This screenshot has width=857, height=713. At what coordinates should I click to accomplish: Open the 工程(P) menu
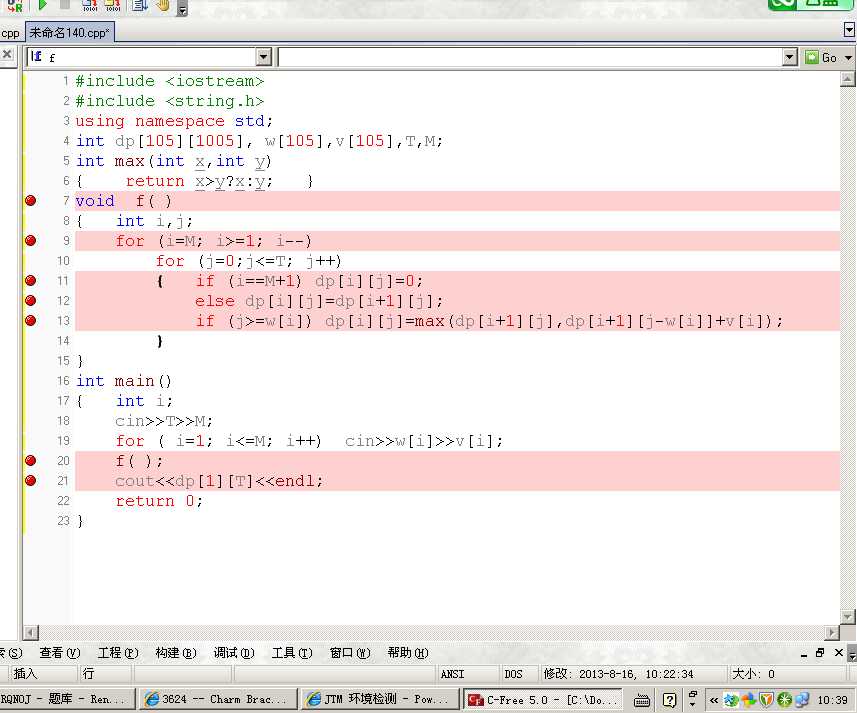click(x=118, y=653)
